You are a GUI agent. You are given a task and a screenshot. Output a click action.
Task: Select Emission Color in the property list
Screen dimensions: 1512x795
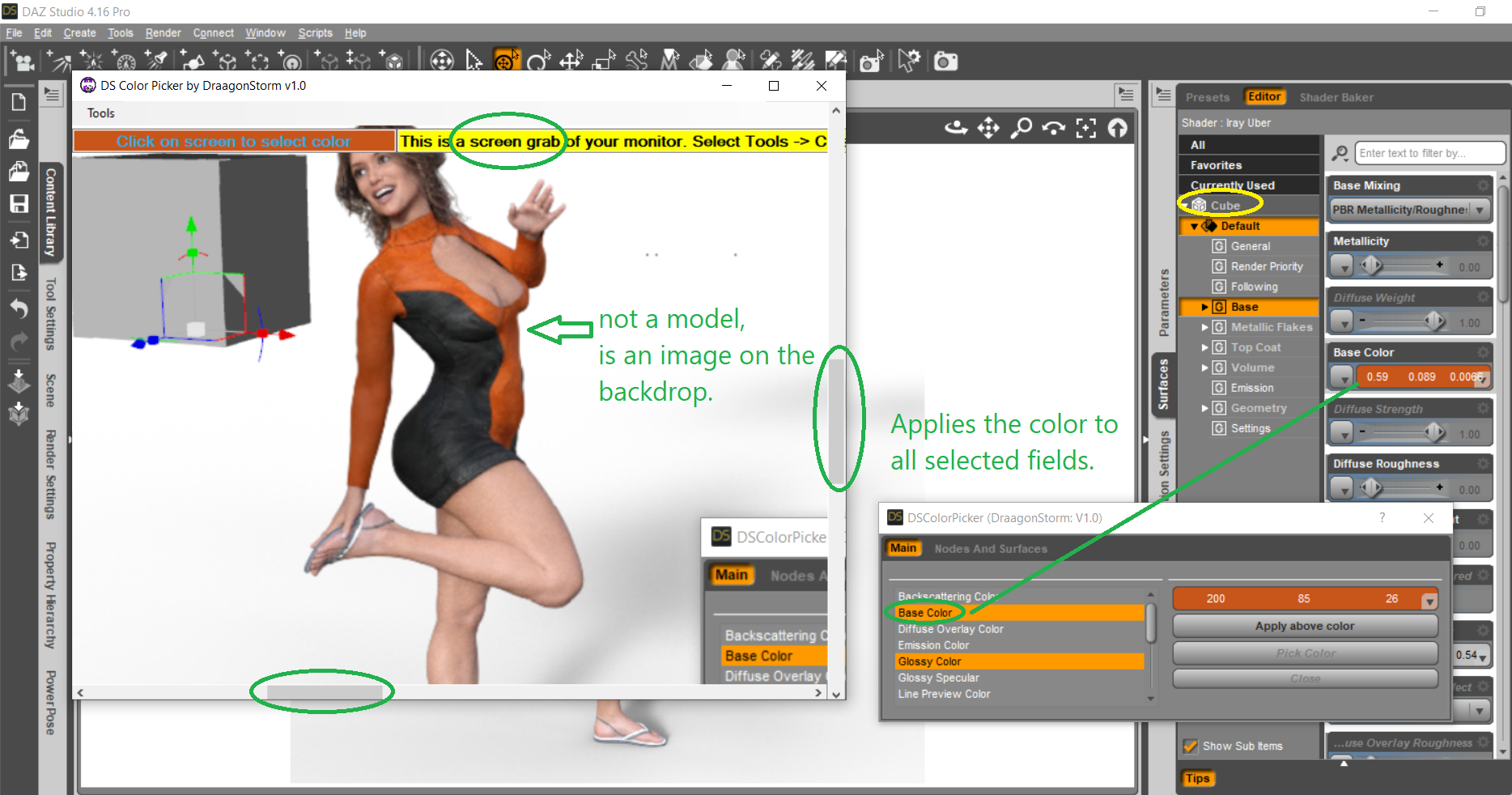pyautogui.click(x=1020, y=645)
